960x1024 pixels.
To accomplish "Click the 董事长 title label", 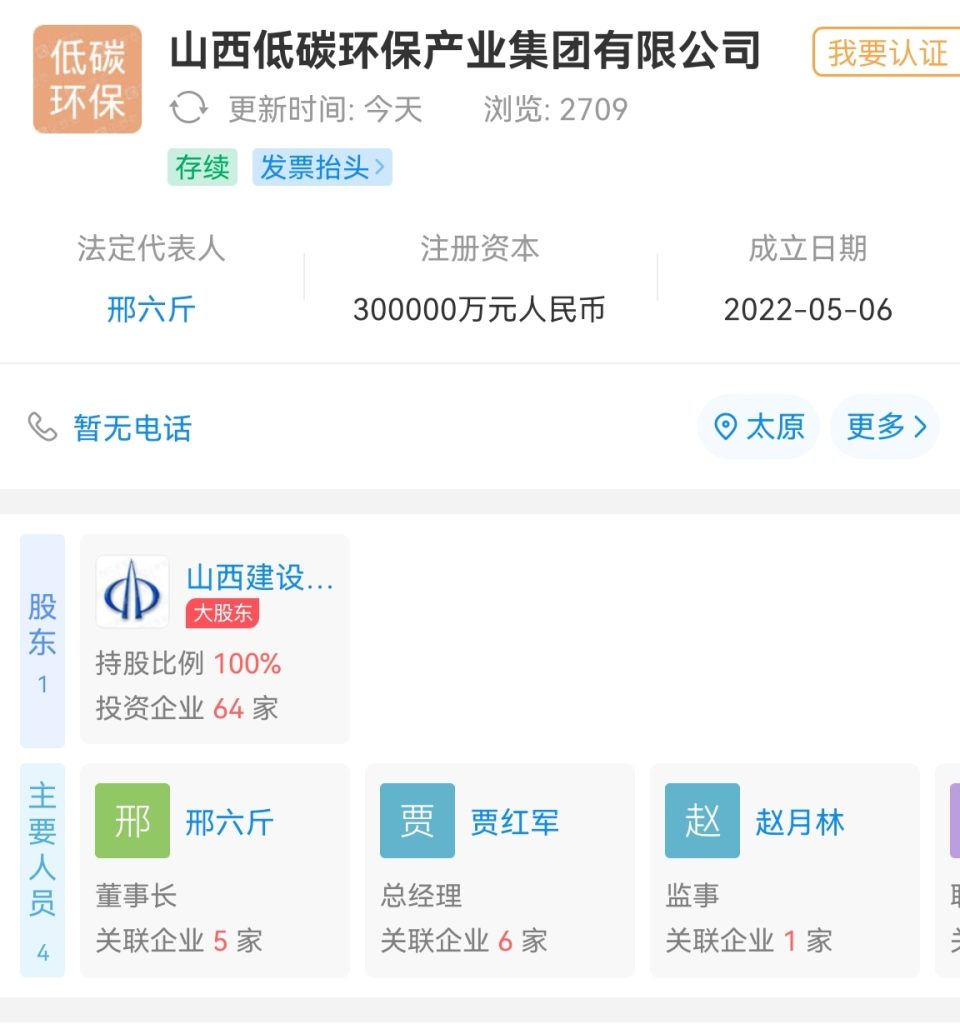I will [136, 895].
